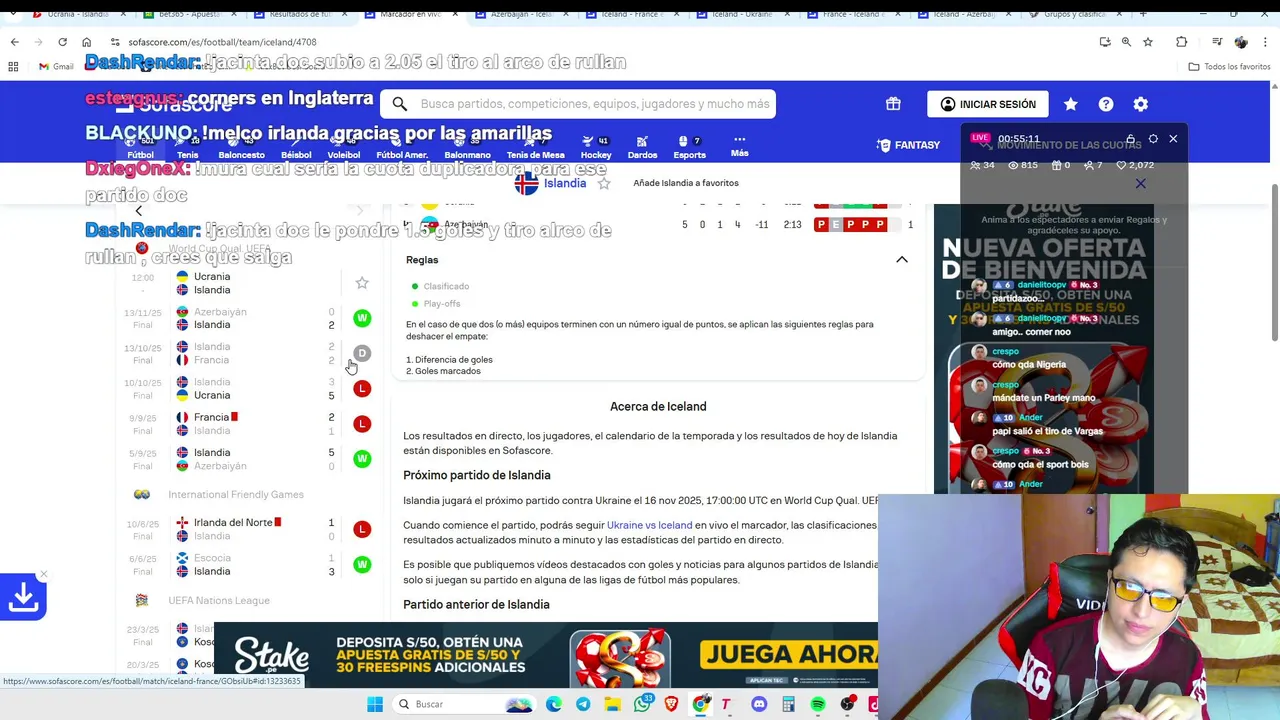The width and height of the screenshot is (1280, 720).
Task: Open Telegram from taskbar
Action: tap(583, 704)
